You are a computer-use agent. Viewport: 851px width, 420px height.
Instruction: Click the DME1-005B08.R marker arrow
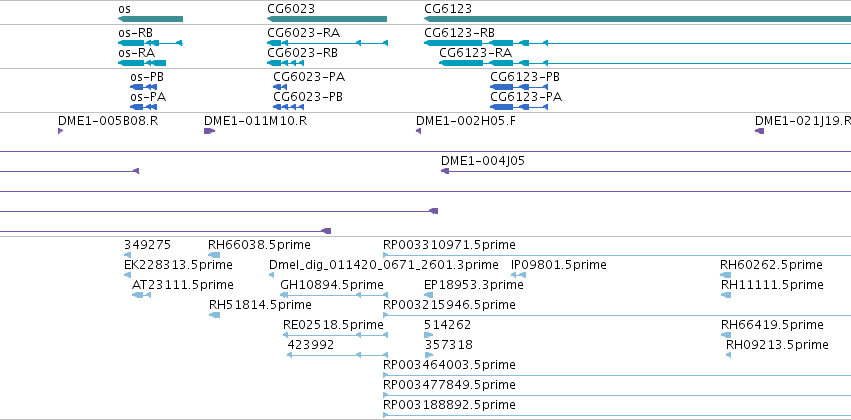click(60, 131)
